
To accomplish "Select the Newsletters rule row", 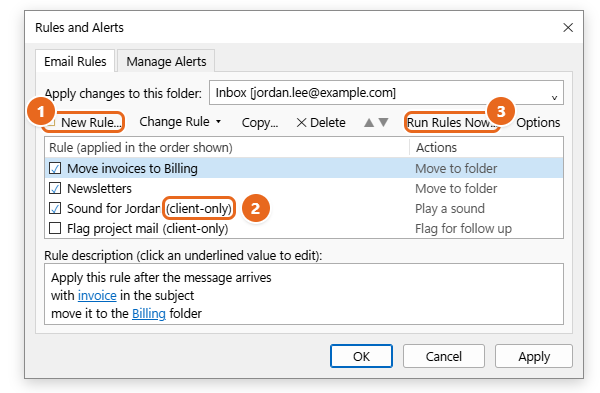I will 304,188.
